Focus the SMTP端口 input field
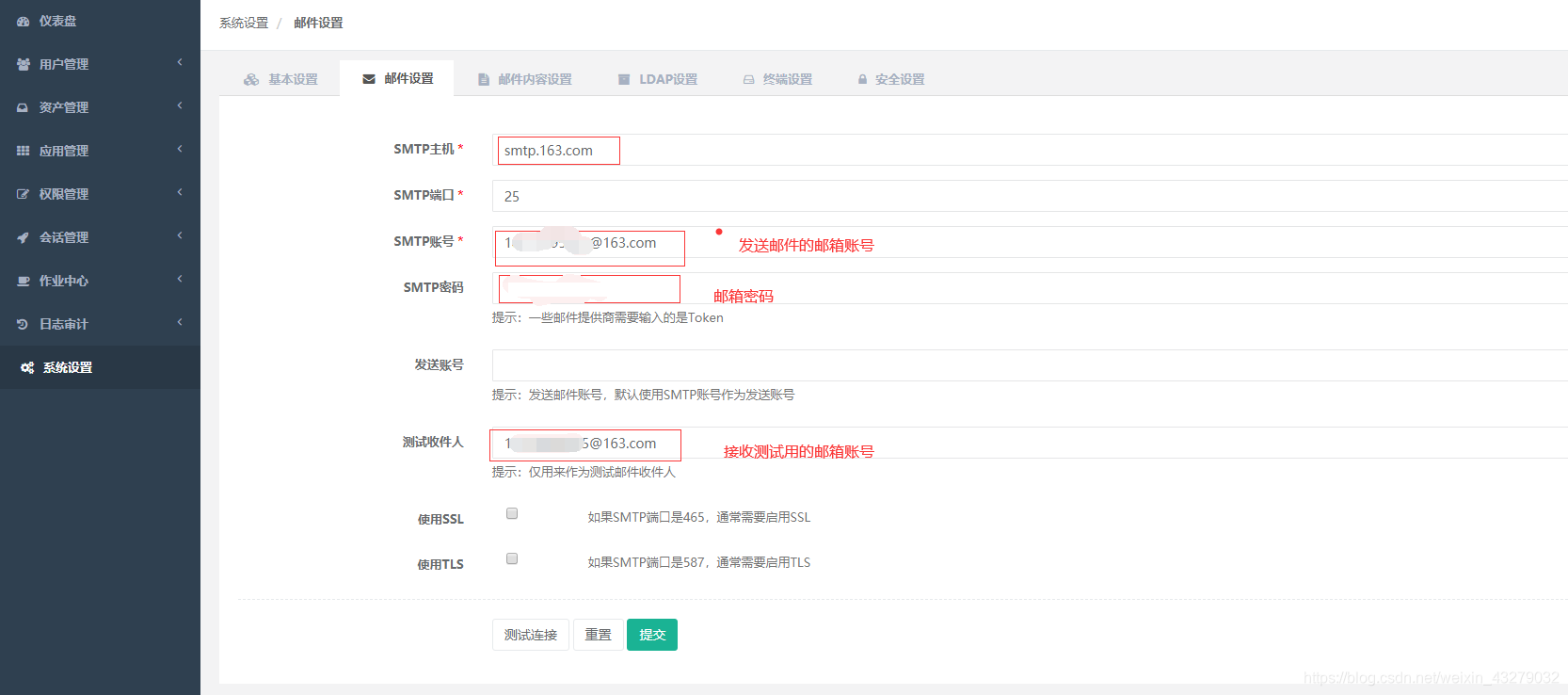This screenshot has height=695, width=1568. click(x=1030, y=196)
